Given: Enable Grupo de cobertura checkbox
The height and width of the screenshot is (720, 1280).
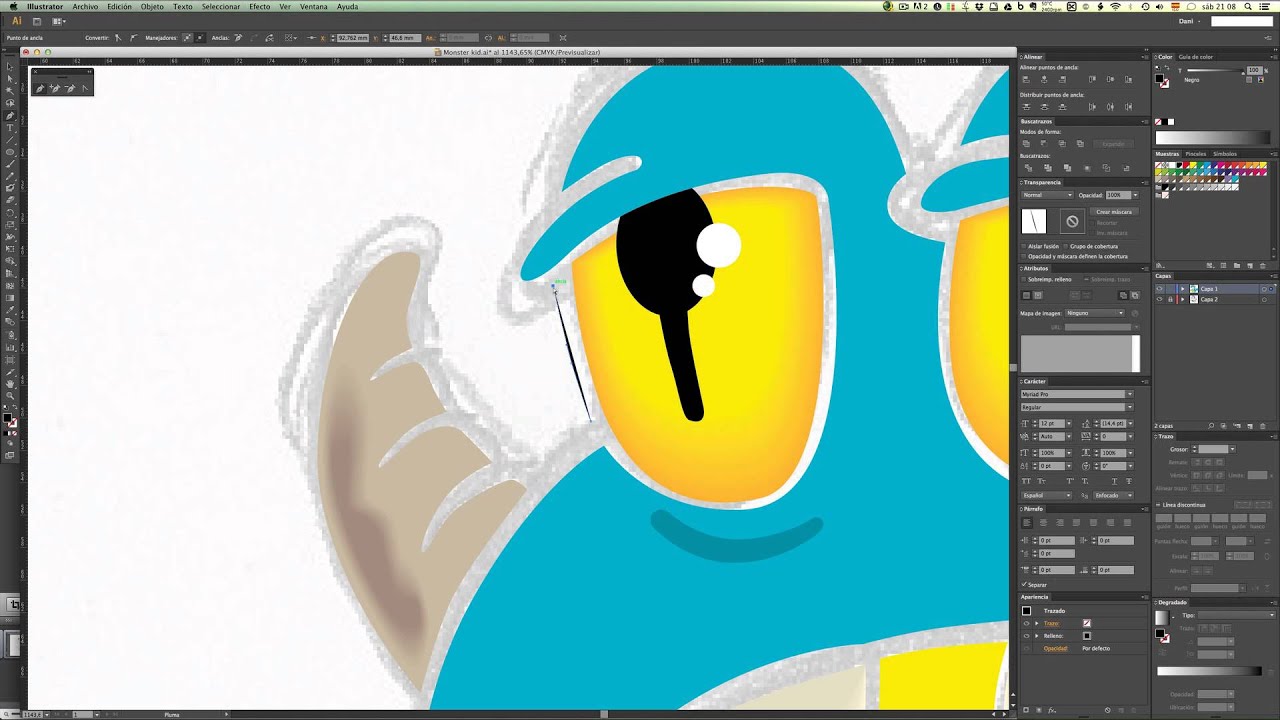Looking at the screenshot, I should tap(1065, 246).
